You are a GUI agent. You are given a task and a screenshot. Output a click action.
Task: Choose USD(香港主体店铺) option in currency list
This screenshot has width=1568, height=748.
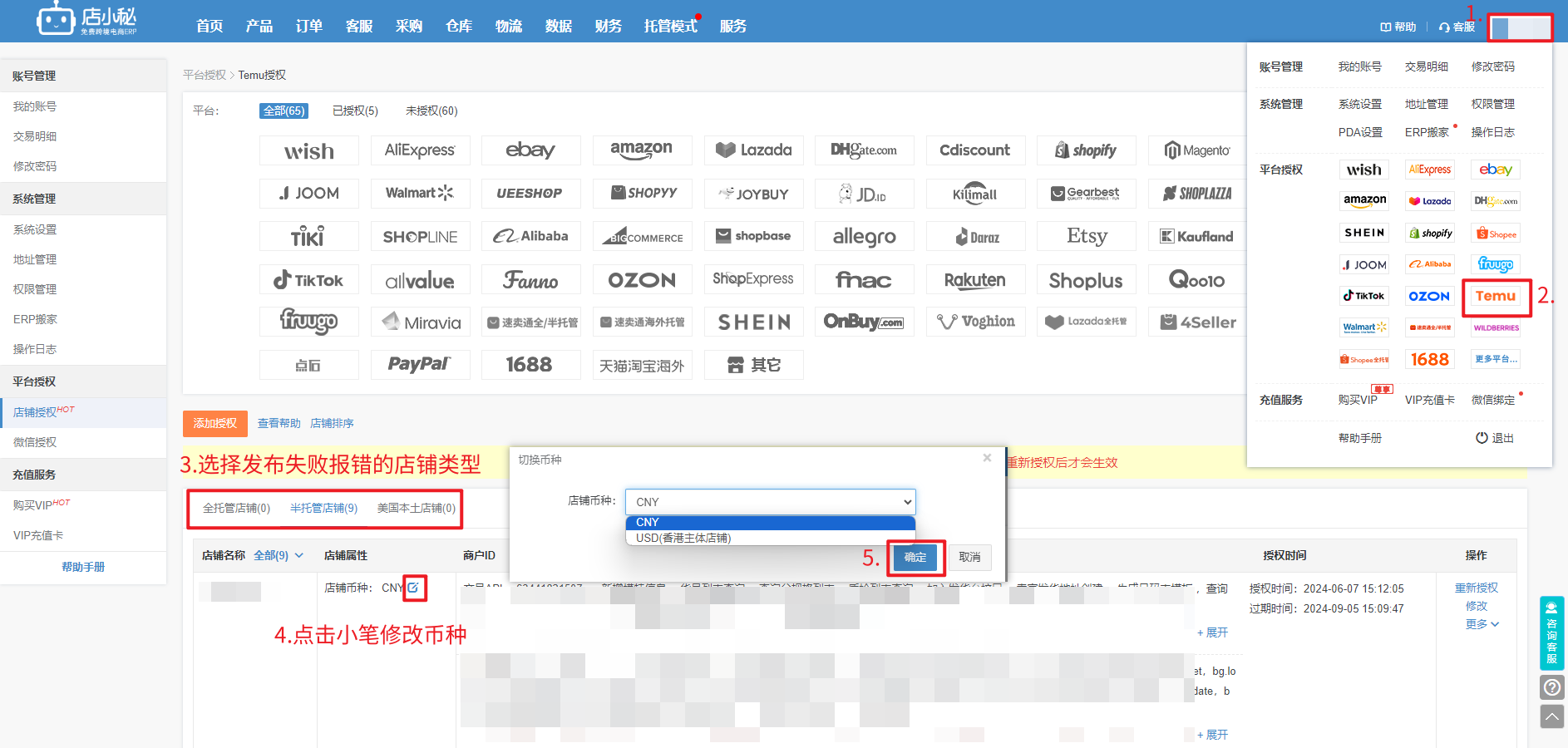[770, 538]
